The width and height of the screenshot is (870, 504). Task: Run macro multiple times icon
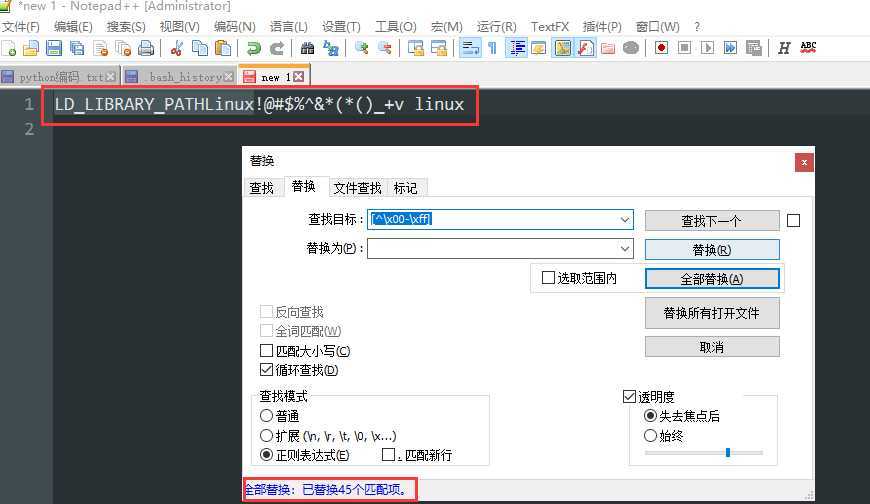click(730, 48)
